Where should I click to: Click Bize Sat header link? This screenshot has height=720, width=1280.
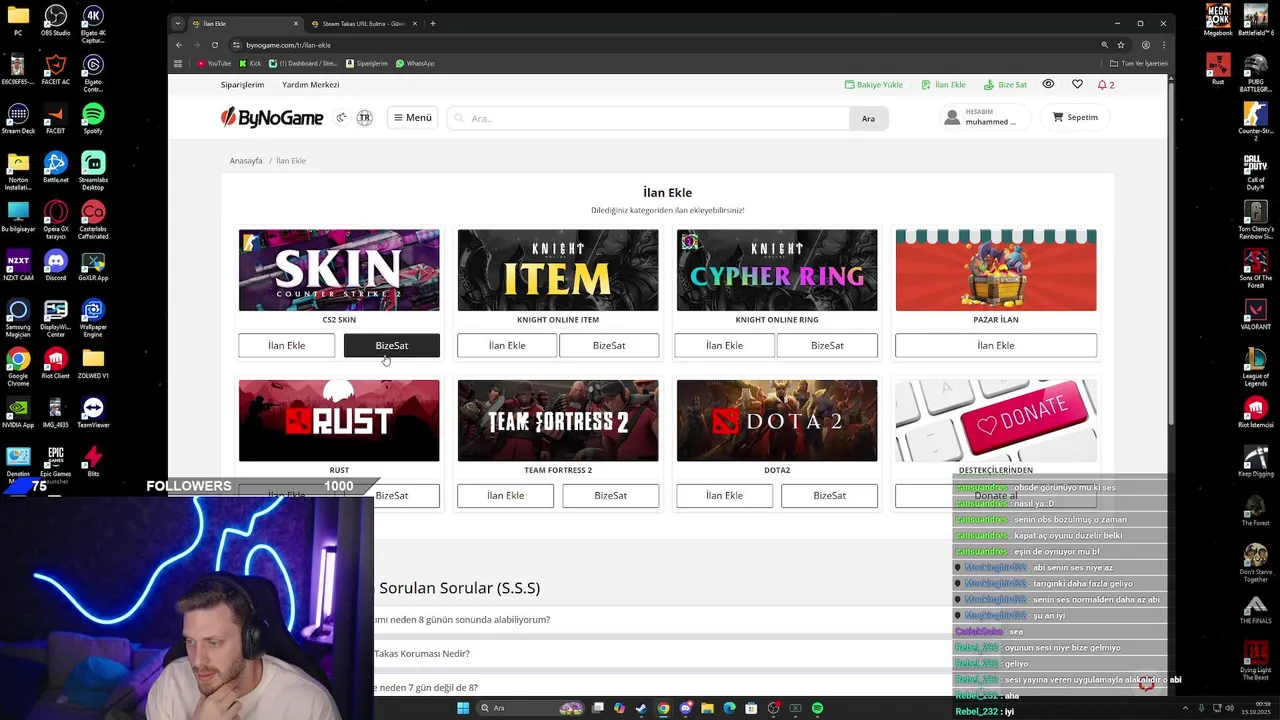(1005, 85)
